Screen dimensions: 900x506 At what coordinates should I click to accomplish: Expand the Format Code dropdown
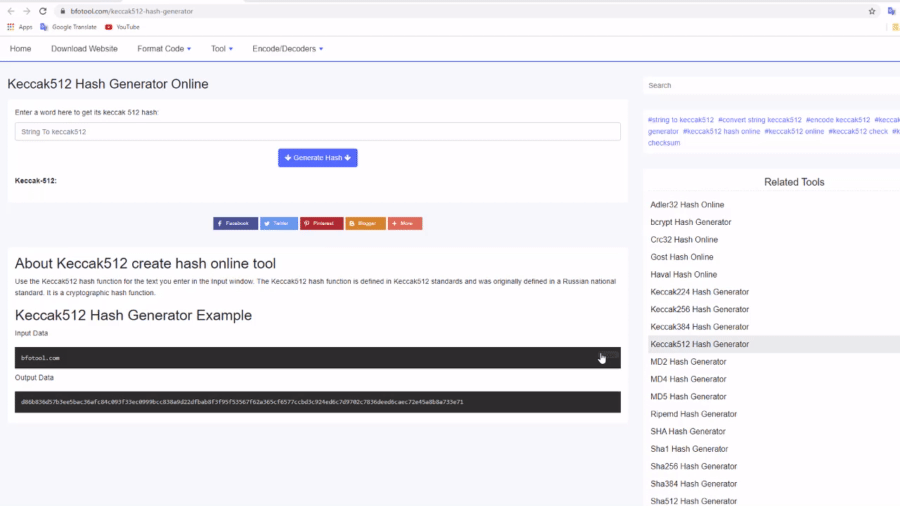[164, 48]
